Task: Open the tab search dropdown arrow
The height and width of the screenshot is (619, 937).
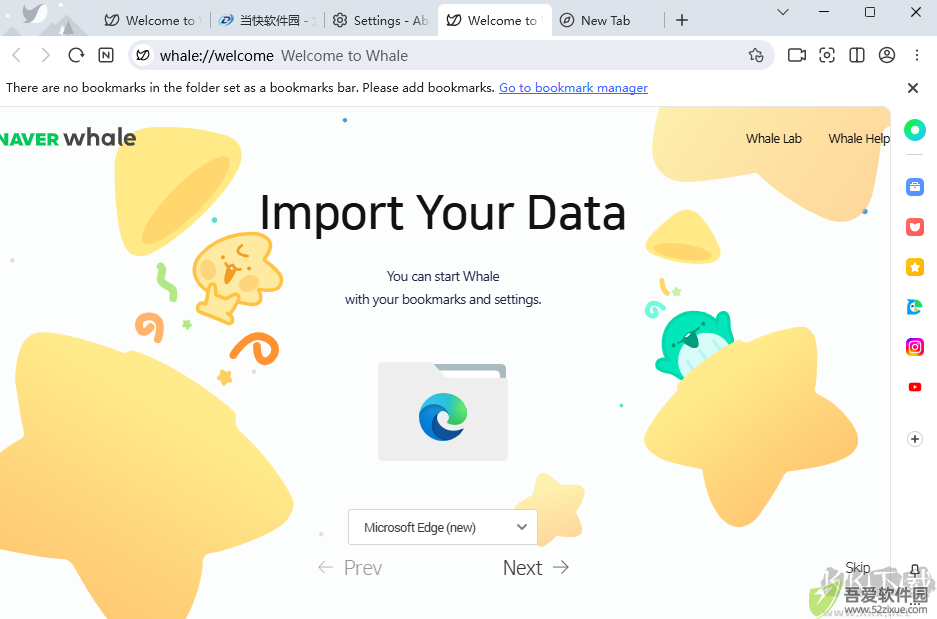Action: tap(782, 13)
